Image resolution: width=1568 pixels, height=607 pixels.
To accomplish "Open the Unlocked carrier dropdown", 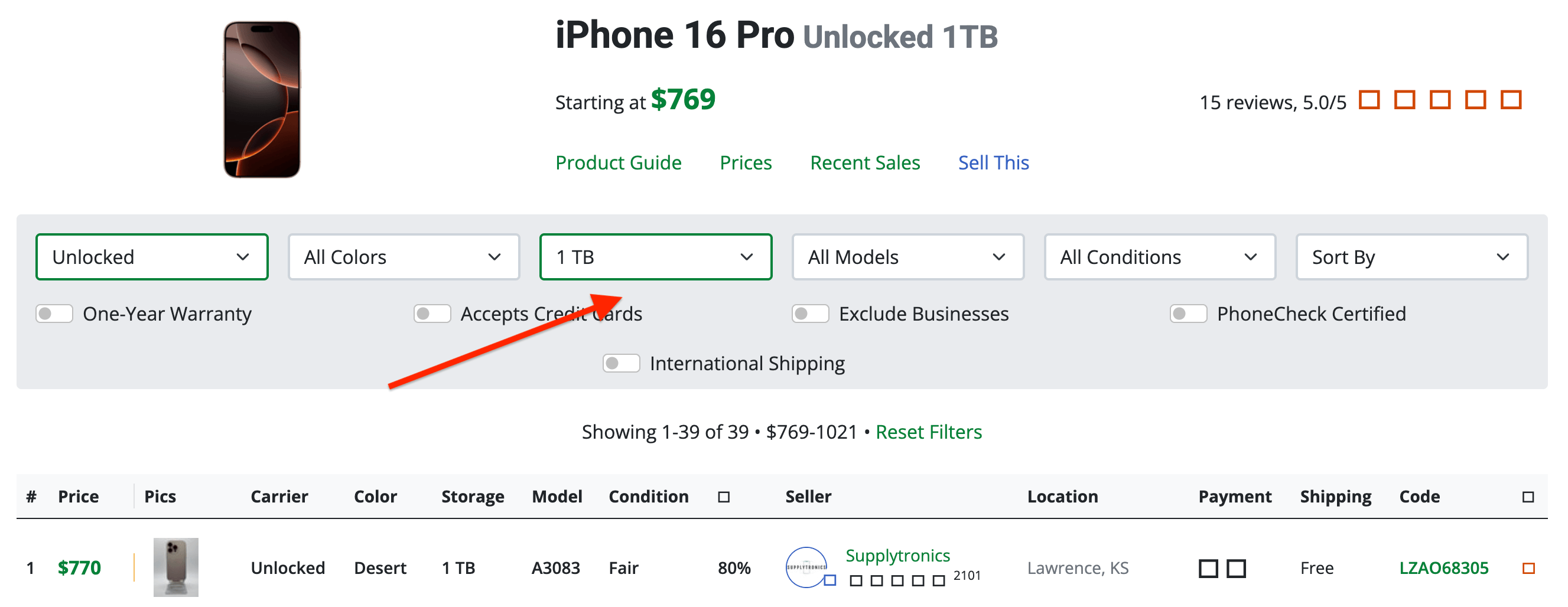I will 152,257.
